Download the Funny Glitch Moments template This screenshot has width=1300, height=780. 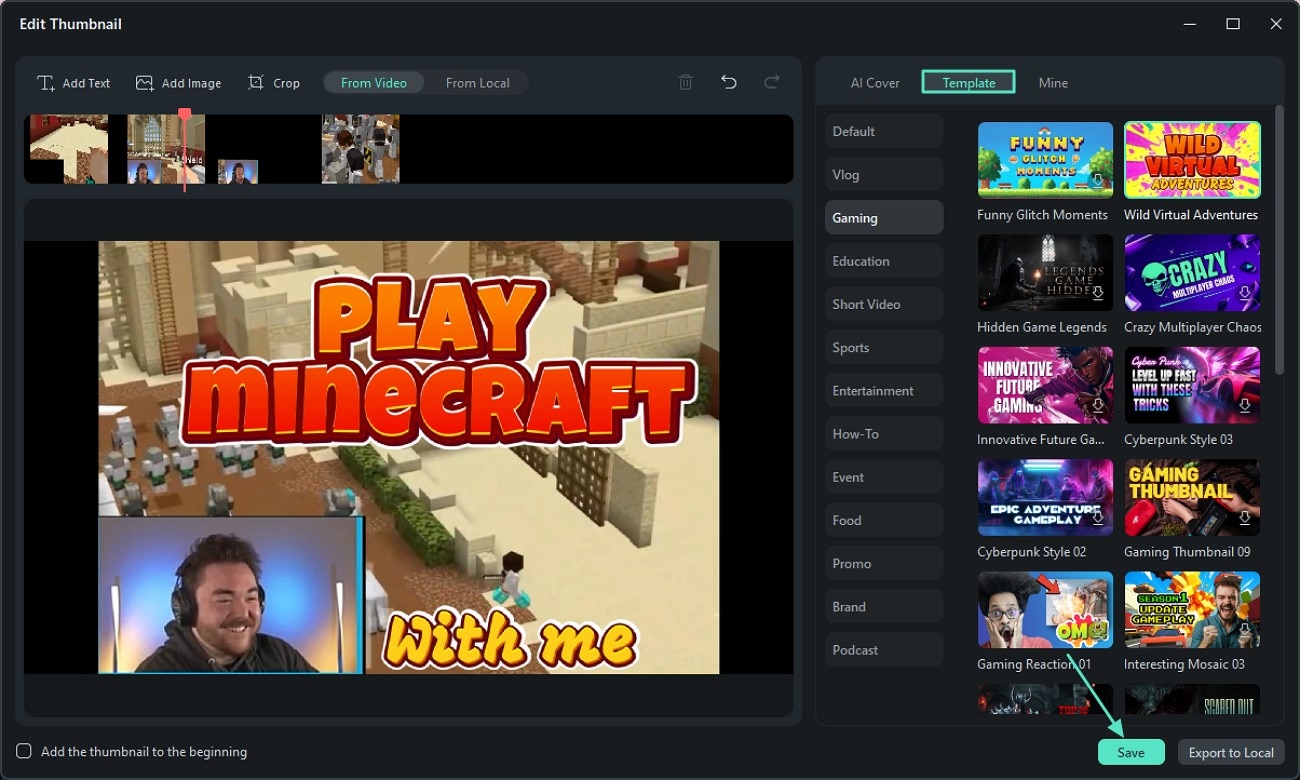(1098, 181)
